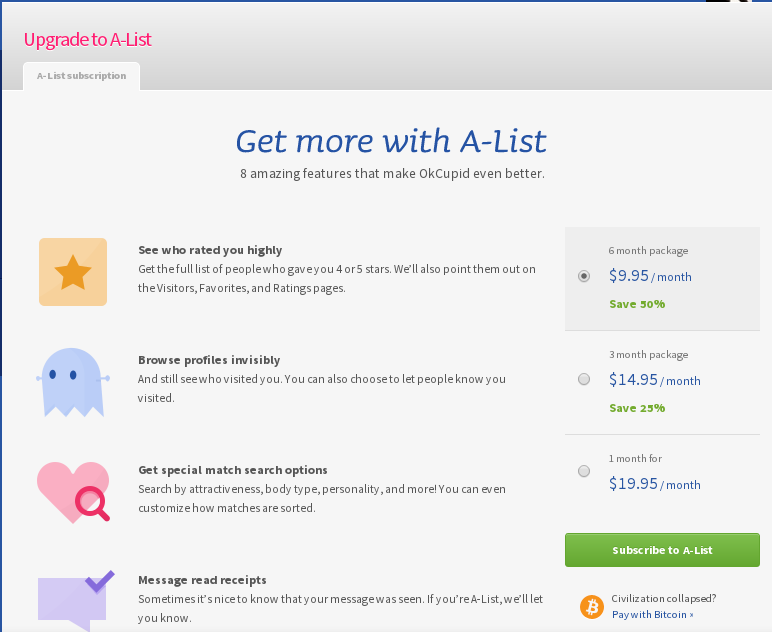The height and width of the screenshot is (632, 772).
Task: Click the 'Message read receipts' title
Action: 202,580
